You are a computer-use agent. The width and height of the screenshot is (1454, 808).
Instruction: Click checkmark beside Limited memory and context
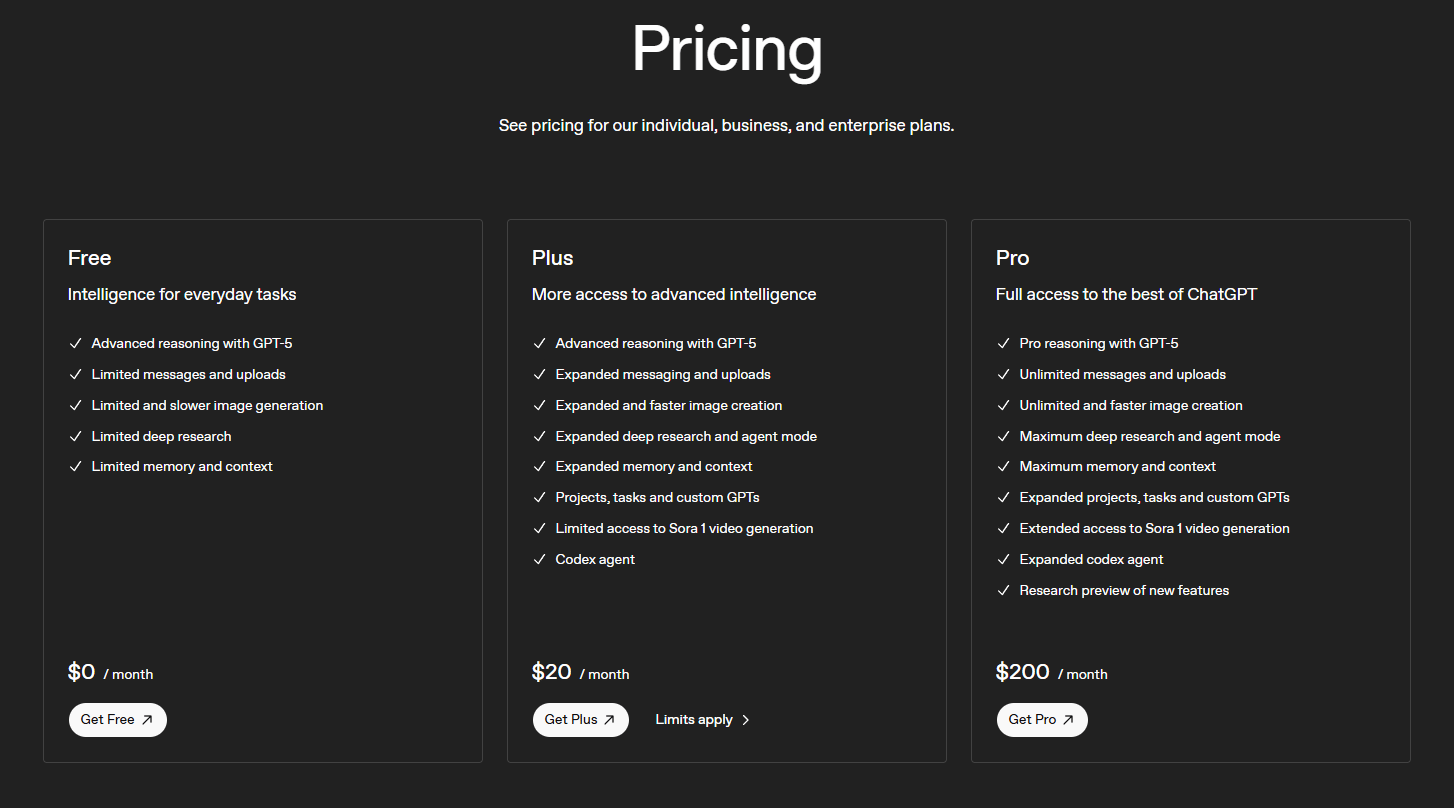(x=76, y=467)
